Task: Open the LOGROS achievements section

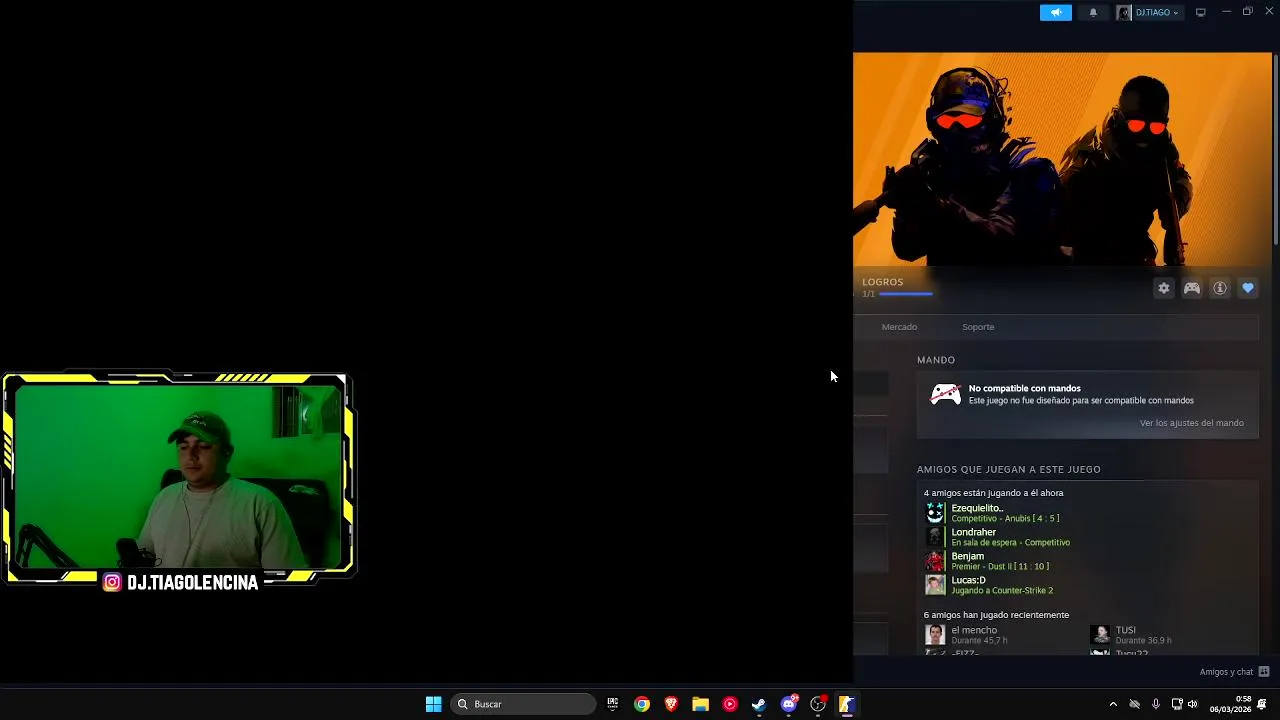Action: 883,282
